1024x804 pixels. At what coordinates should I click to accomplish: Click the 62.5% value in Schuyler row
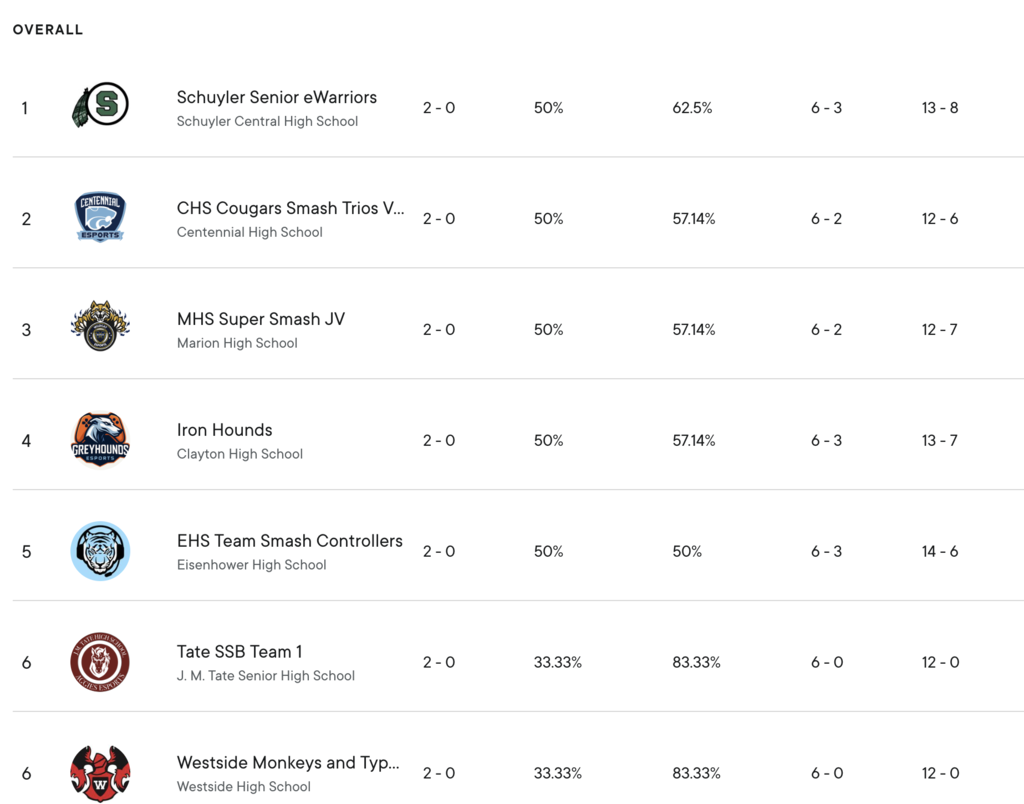[692, 108]
